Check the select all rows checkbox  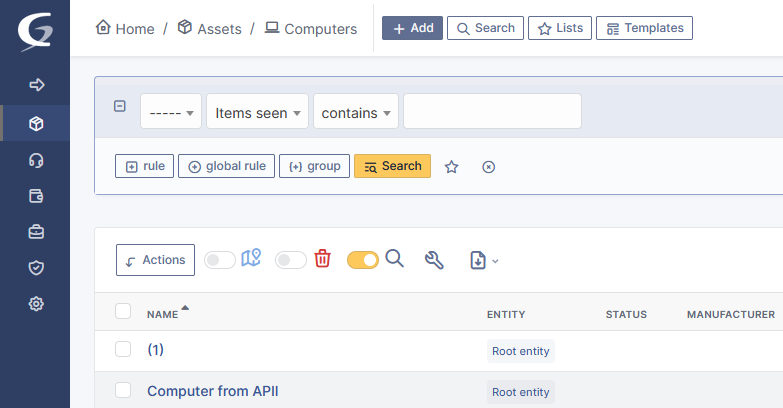123,311
